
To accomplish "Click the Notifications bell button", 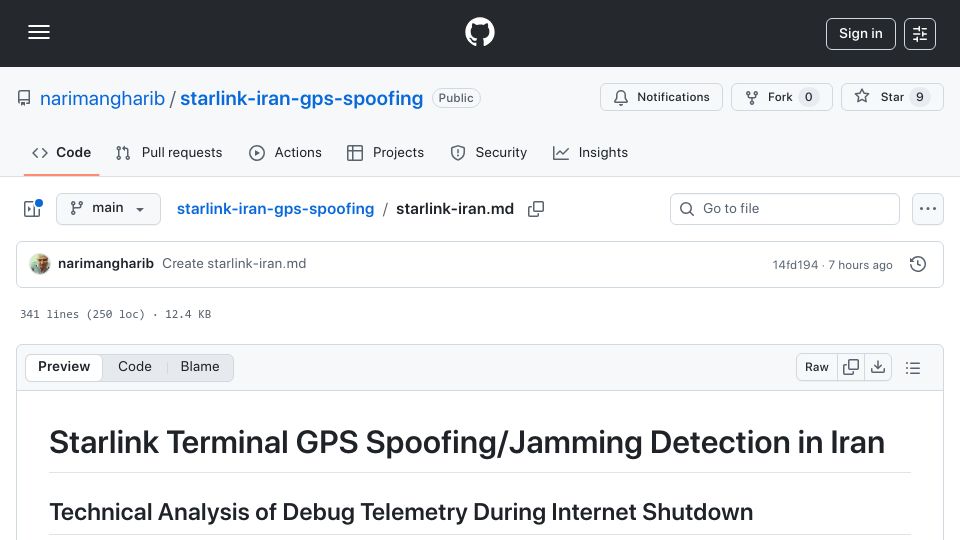I will point(661,97).
